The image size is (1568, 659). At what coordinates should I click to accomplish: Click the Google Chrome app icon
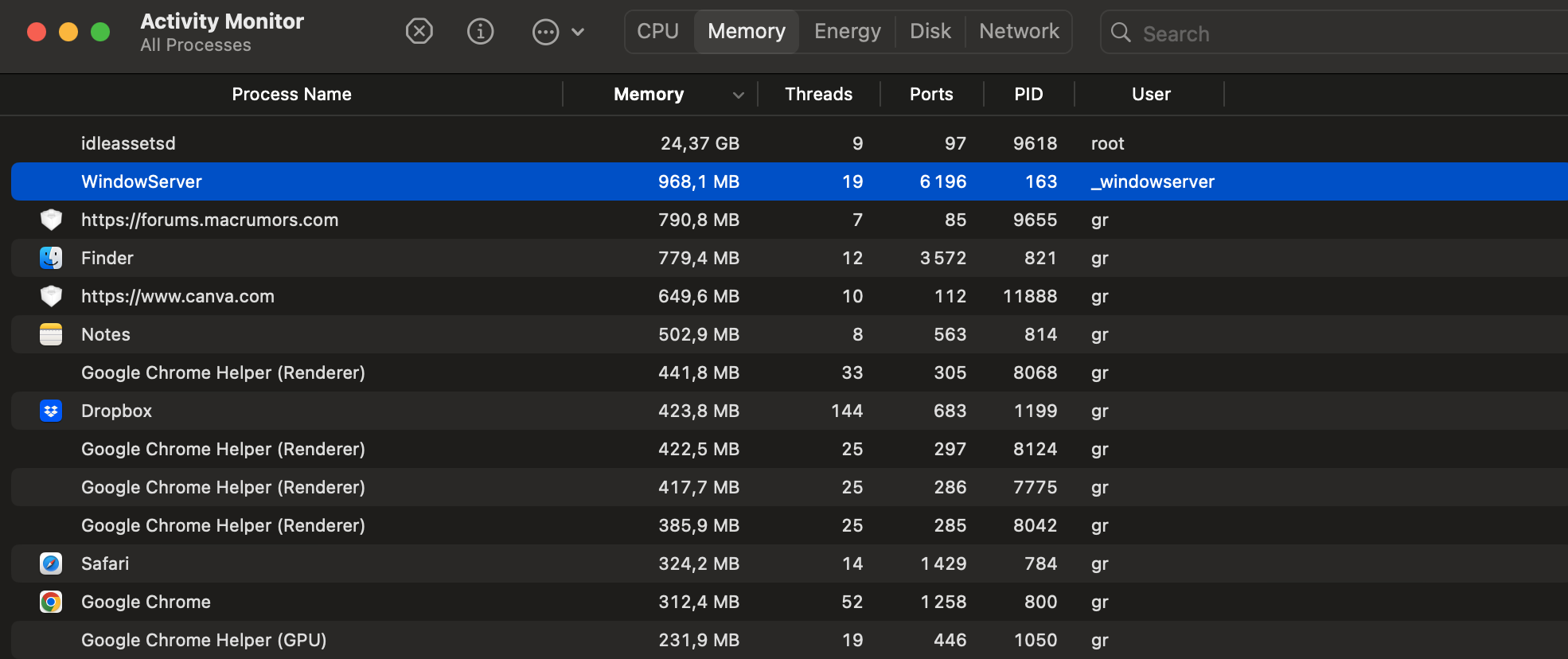tap(51, 602)
